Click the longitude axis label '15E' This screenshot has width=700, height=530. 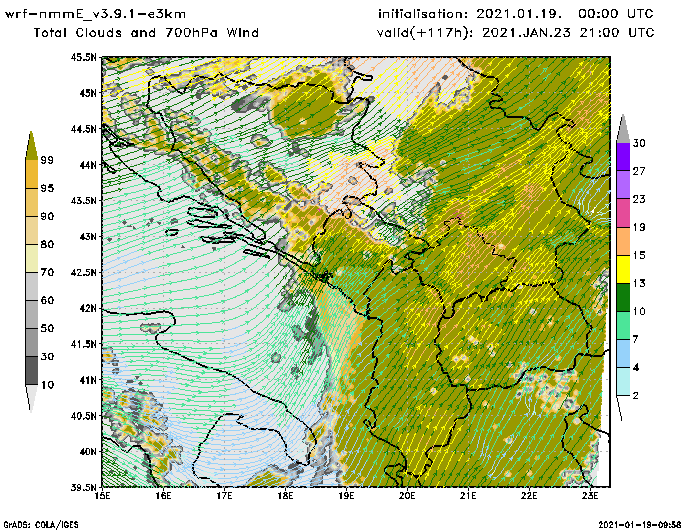point(103,496)
